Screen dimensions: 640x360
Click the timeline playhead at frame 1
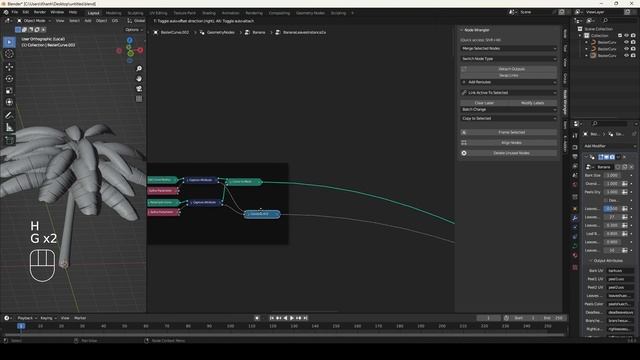point(21,326)
